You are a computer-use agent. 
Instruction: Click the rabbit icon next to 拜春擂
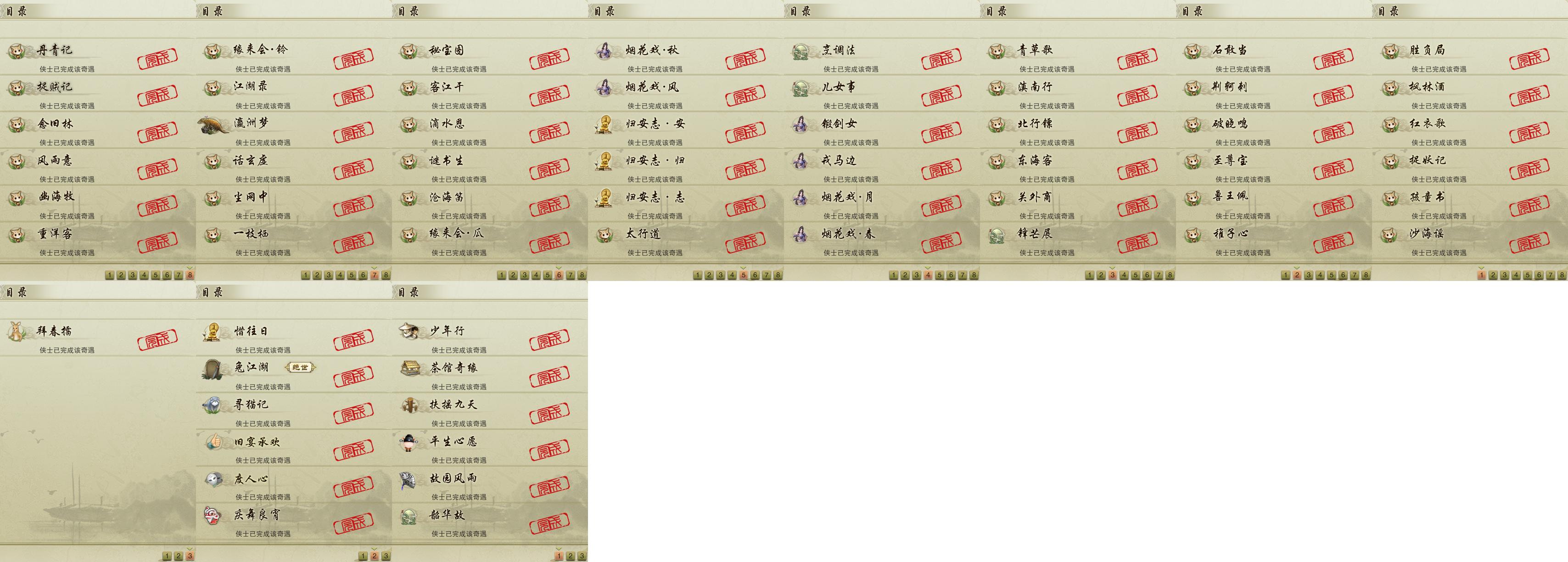pyautogui.click(x=16, y=332)
